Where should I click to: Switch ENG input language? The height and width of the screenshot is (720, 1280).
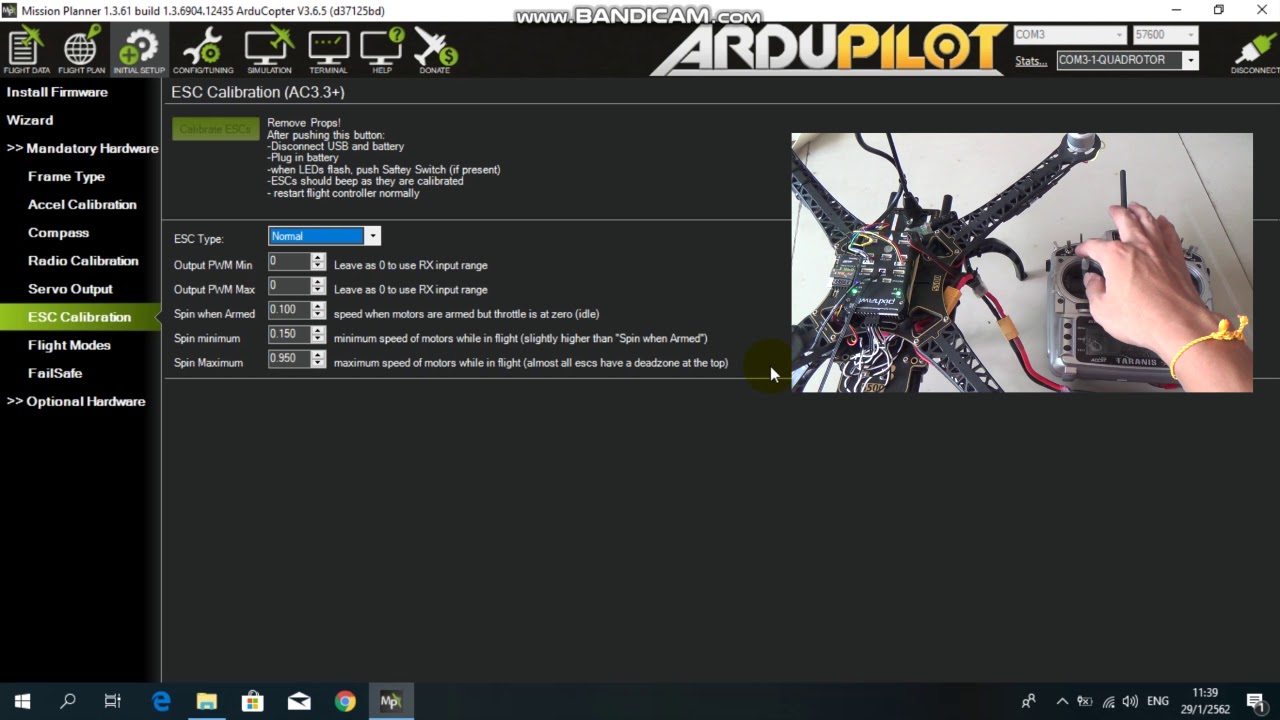point(1158,701)
